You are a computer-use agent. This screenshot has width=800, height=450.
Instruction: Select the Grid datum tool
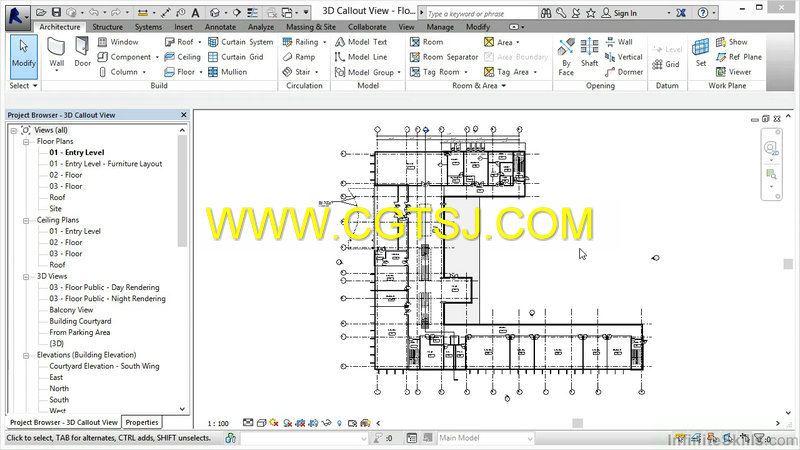pyautogui.click(x=666, y=64)
